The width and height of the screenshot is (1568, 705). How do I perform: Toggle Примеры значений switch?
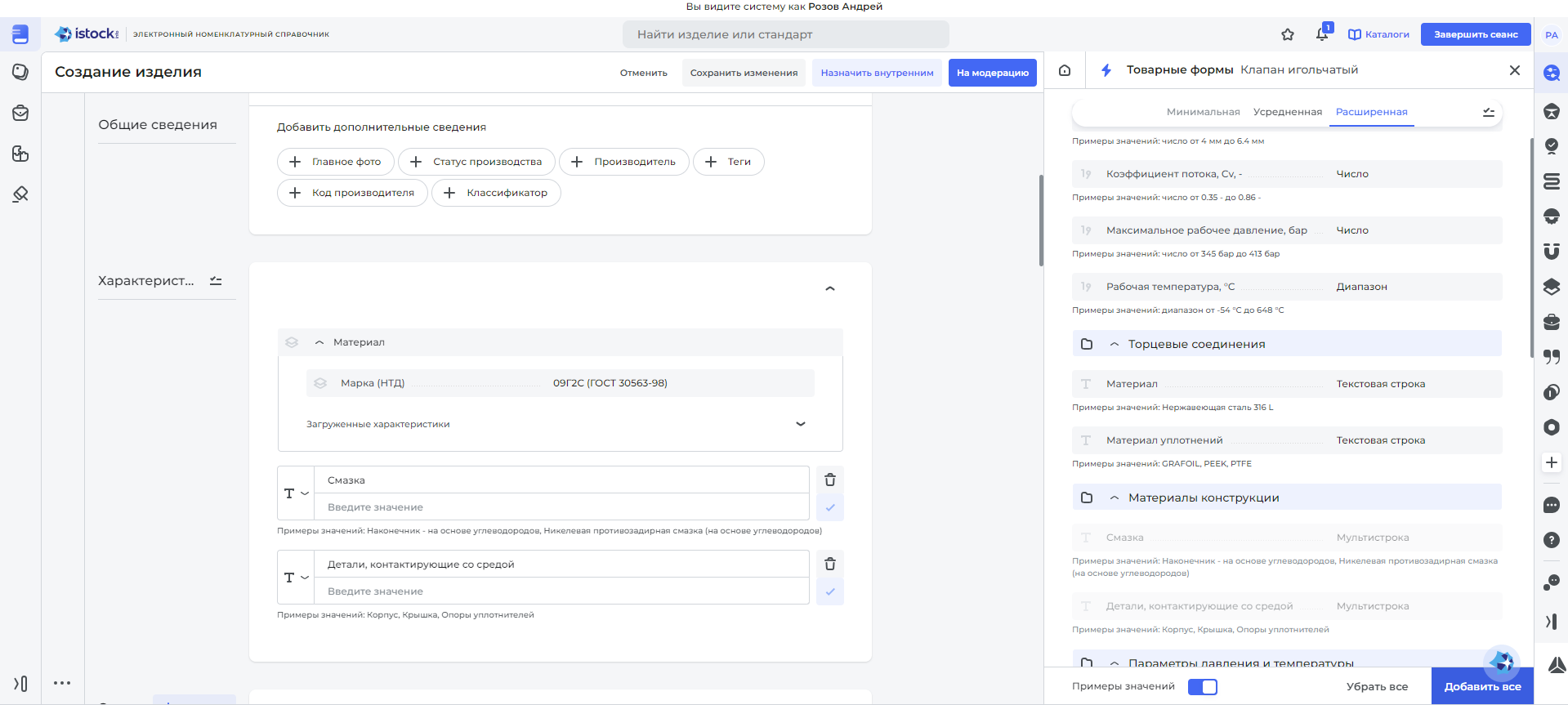(1202, 687)
